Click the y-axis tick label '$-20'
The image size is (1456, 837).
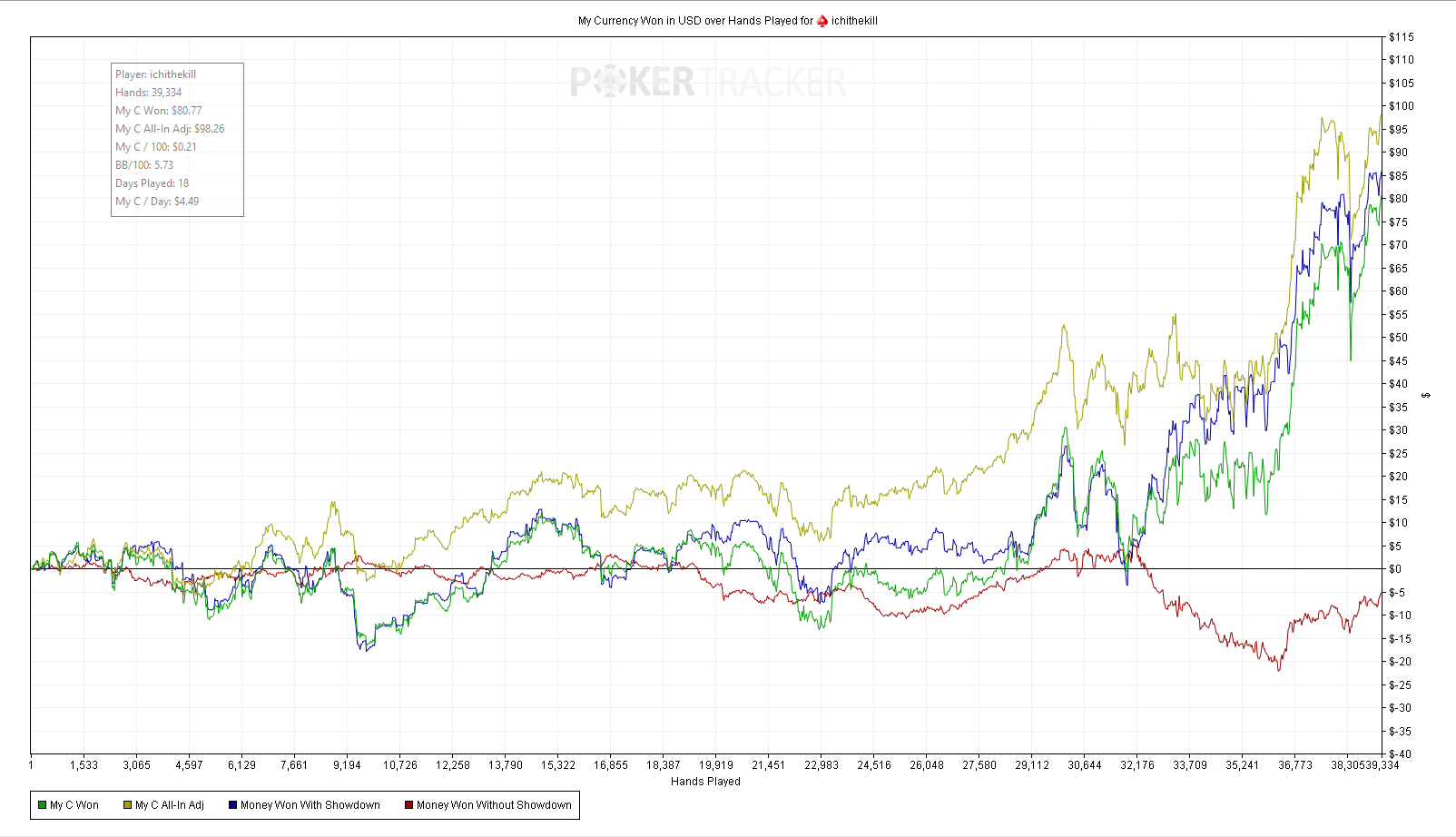coord(1401,662)
